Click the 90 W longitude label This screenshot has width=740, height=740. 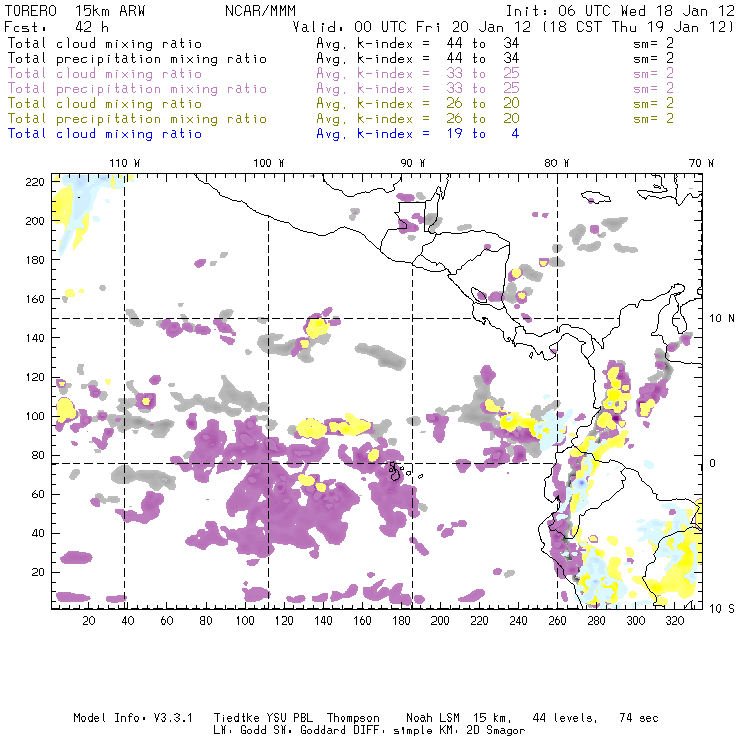pos(412,163)
